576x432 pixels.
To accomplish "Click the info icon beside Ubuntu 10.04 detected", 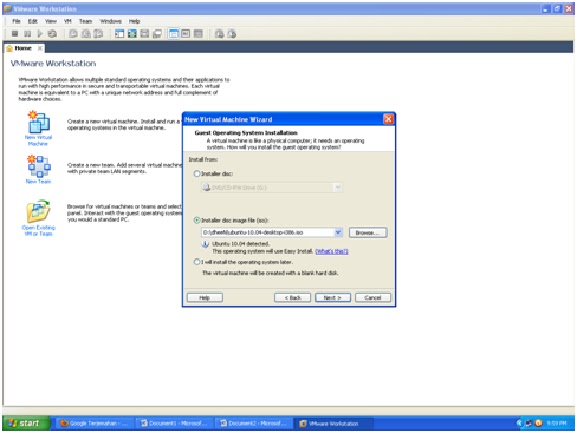I will coord(205,245).
